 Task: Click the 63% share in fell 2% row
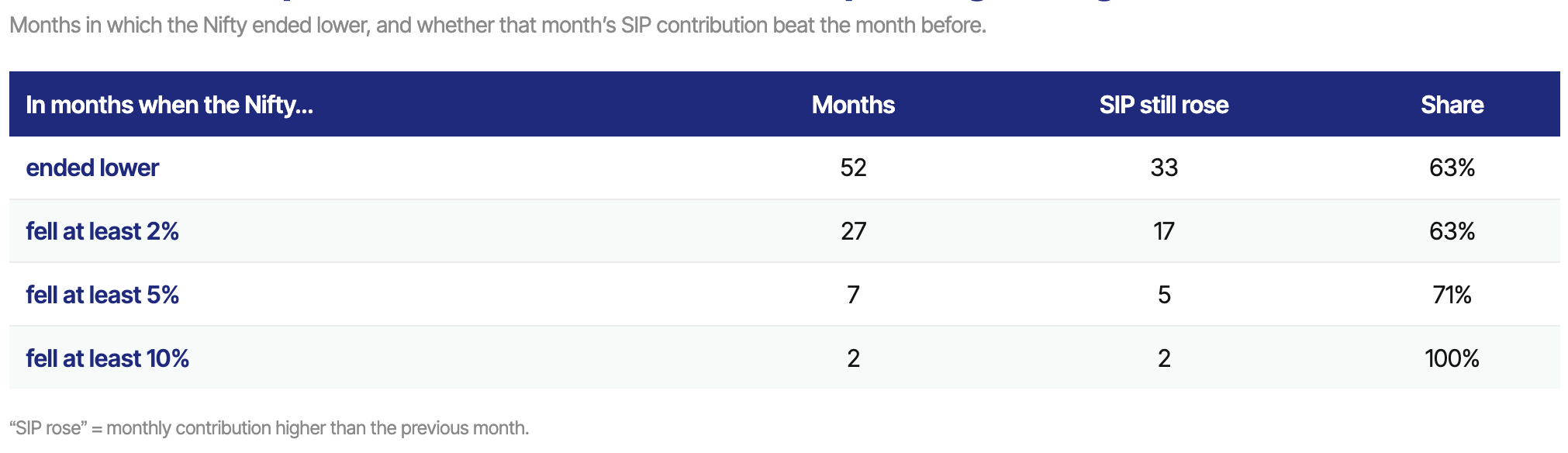1452,231
